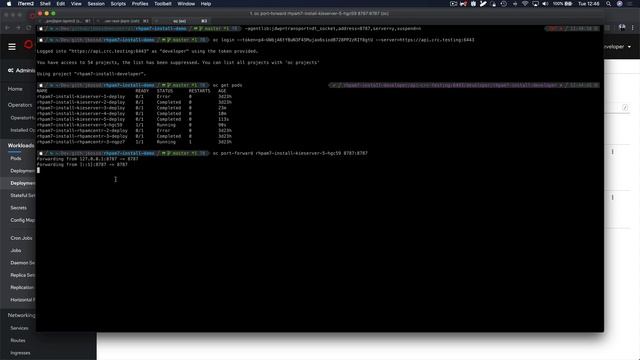Open the View menu

tap(76, 4)
